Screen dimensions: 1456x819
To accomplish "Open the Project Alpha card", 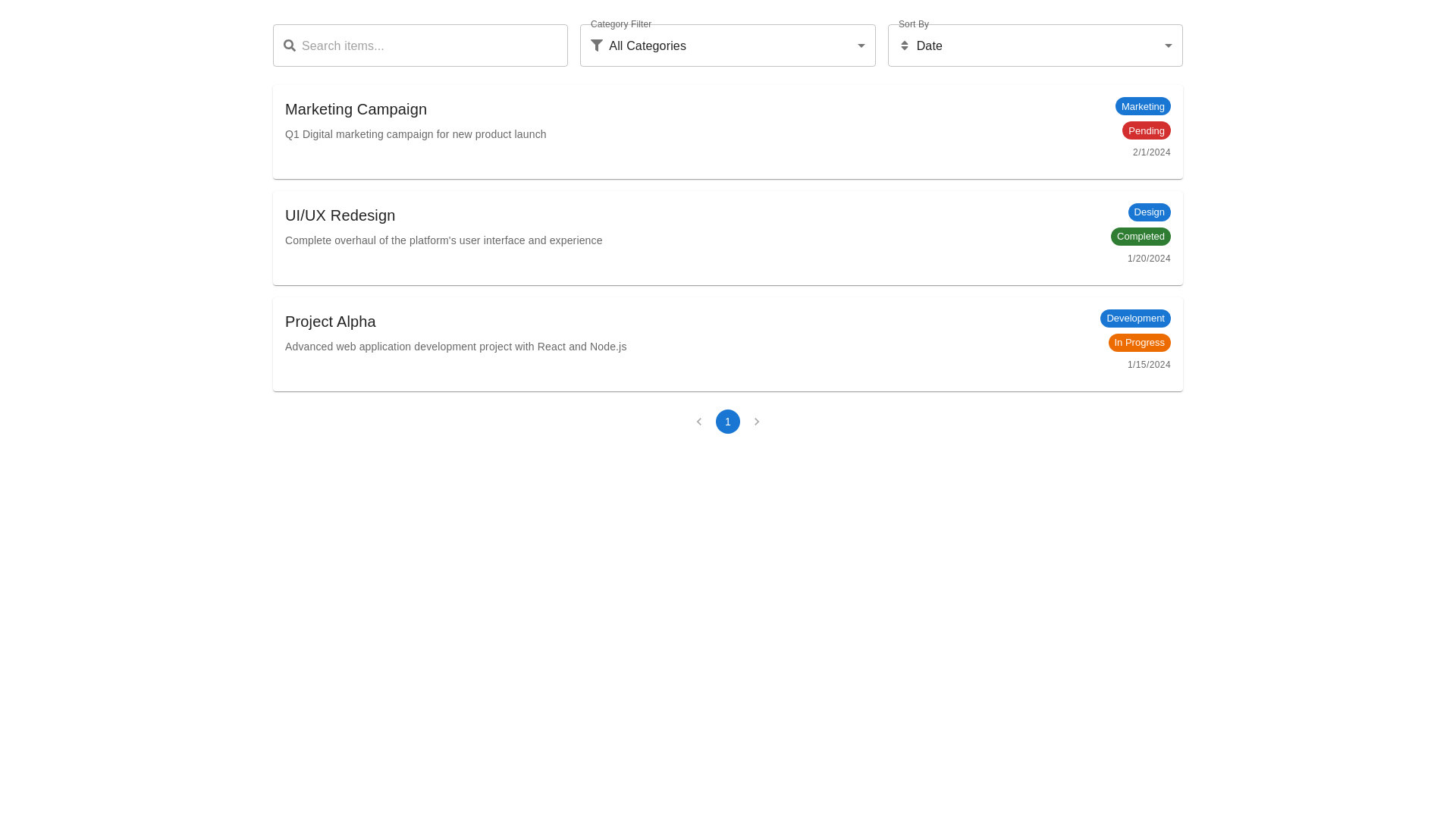I will tap(330, 322).
